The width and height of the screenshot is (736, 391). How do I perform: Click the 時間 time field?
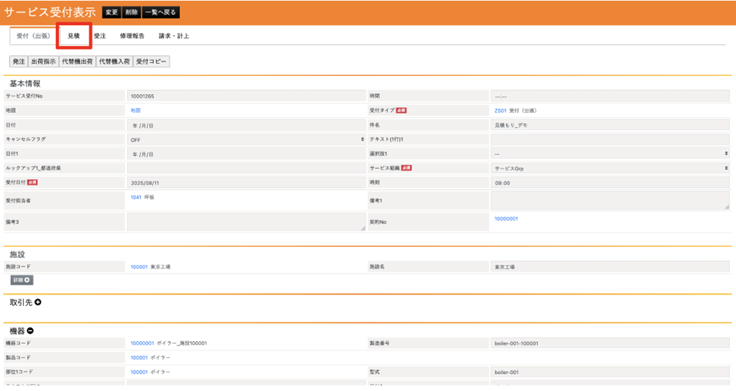(610, 96)
